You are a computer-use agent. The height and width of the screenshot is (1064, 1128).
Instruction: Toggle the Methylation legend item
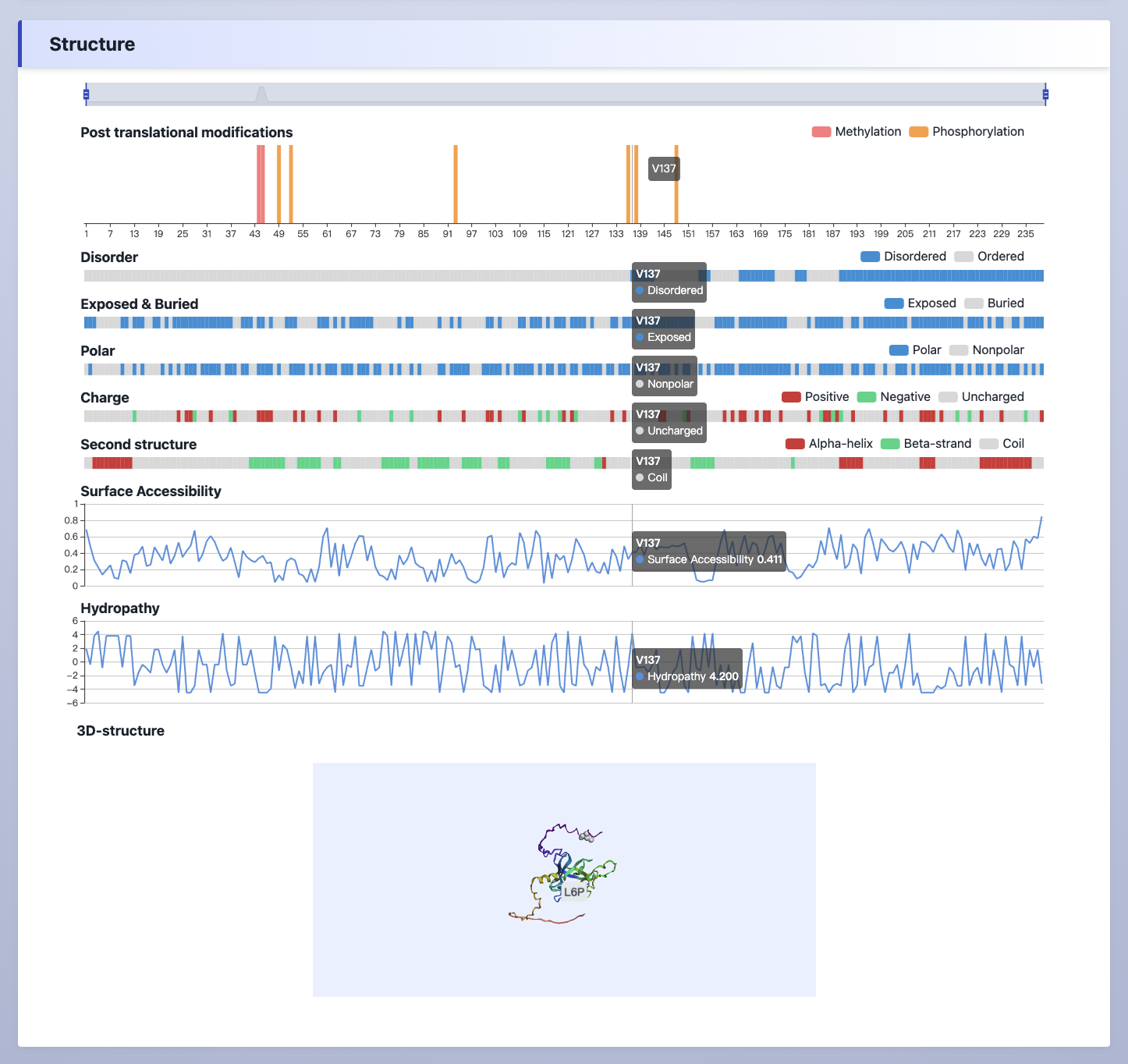[x=856, y=132]
